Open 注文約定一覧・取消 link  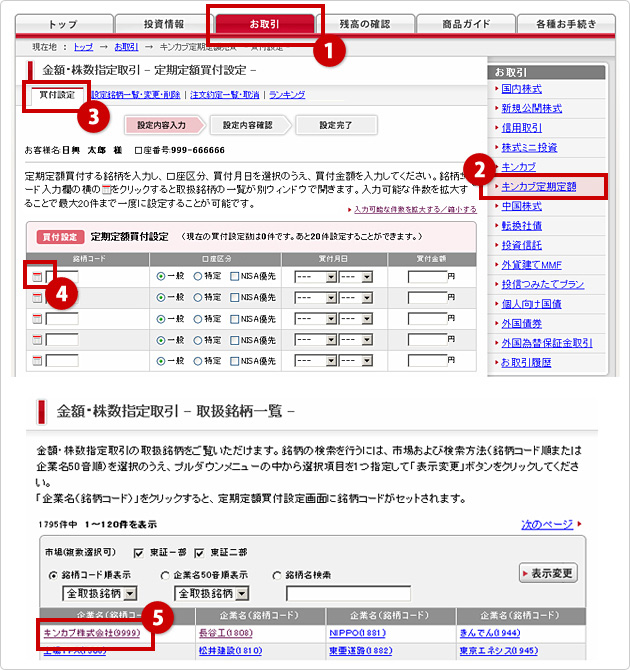tap(224, 95)
